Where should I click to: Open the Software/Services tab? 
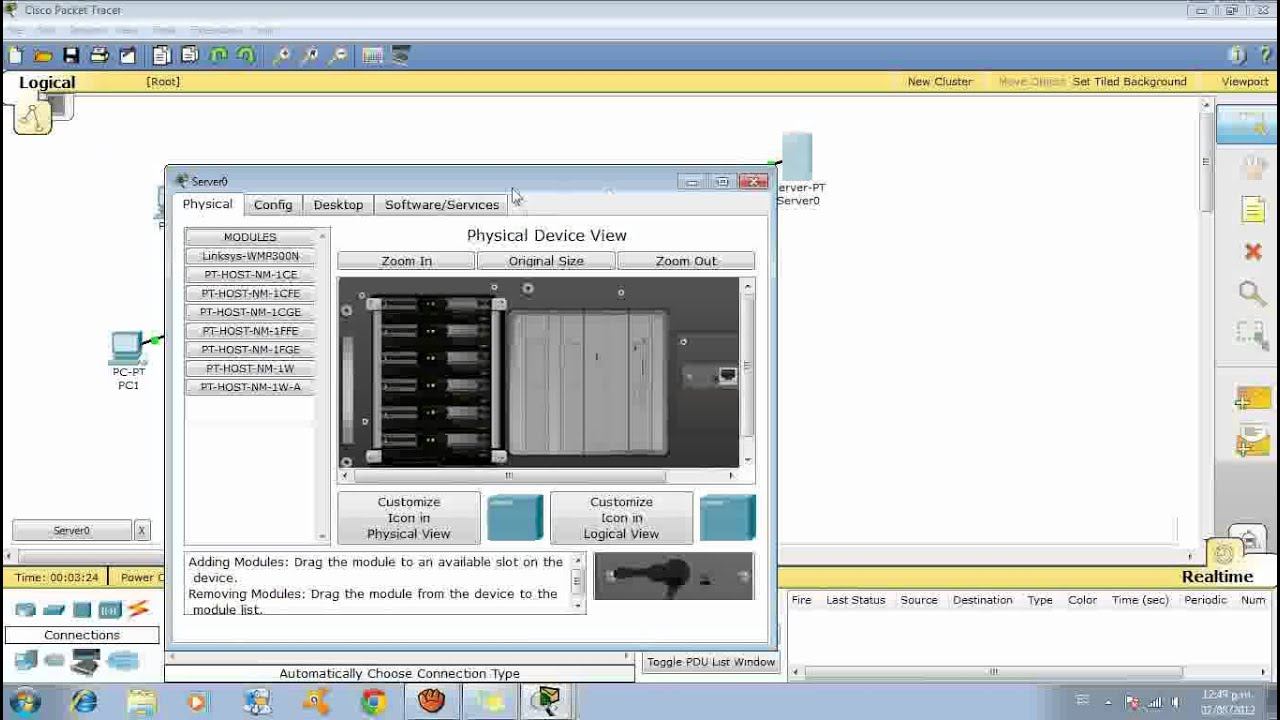click(x=442, y=205)
